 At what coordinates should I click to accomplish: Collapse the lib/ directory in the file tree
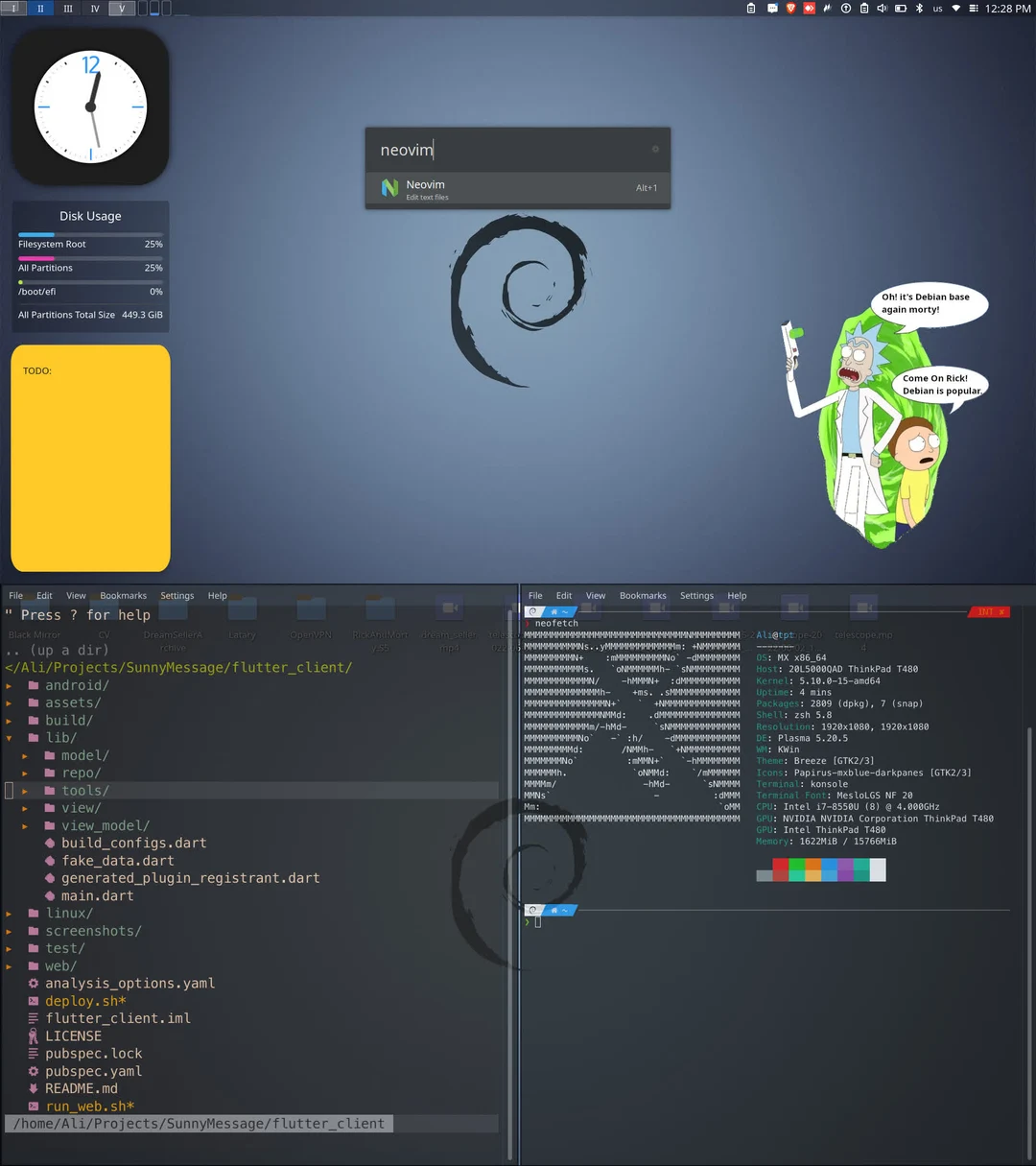[x=10, y=738]
